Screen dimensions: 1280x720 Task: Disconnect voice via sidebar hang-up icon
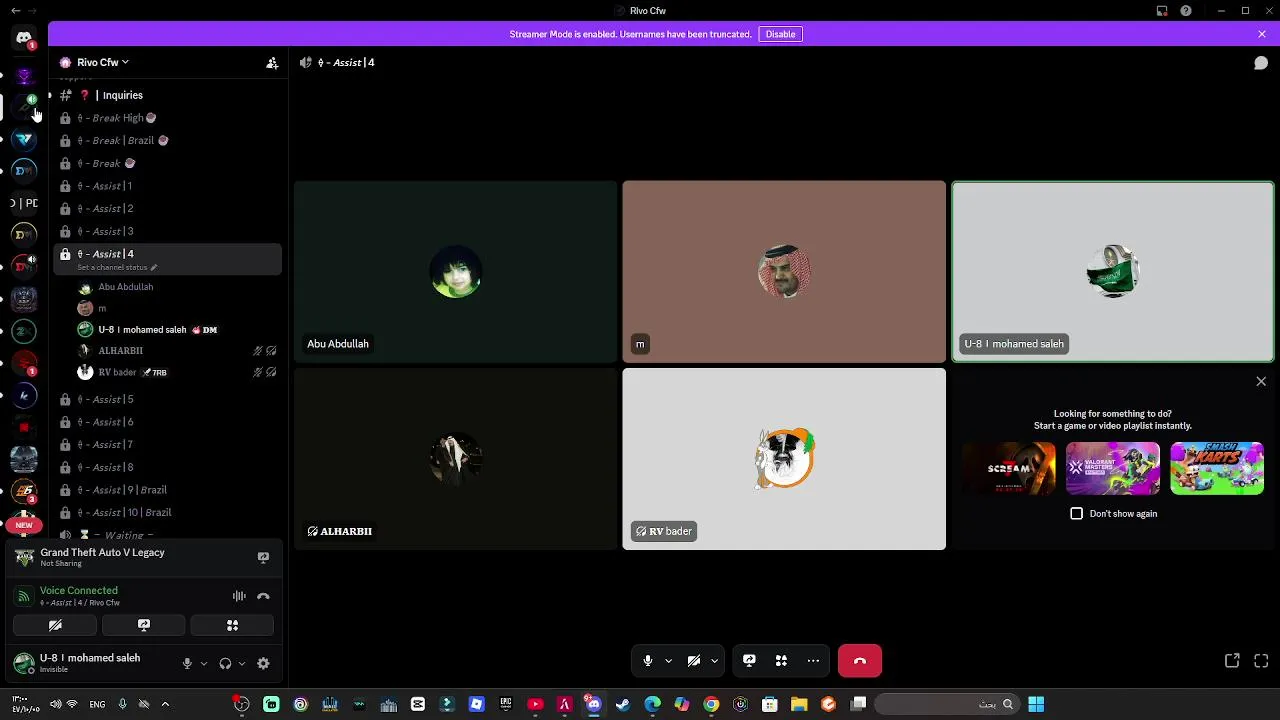[x=263, y=596]
